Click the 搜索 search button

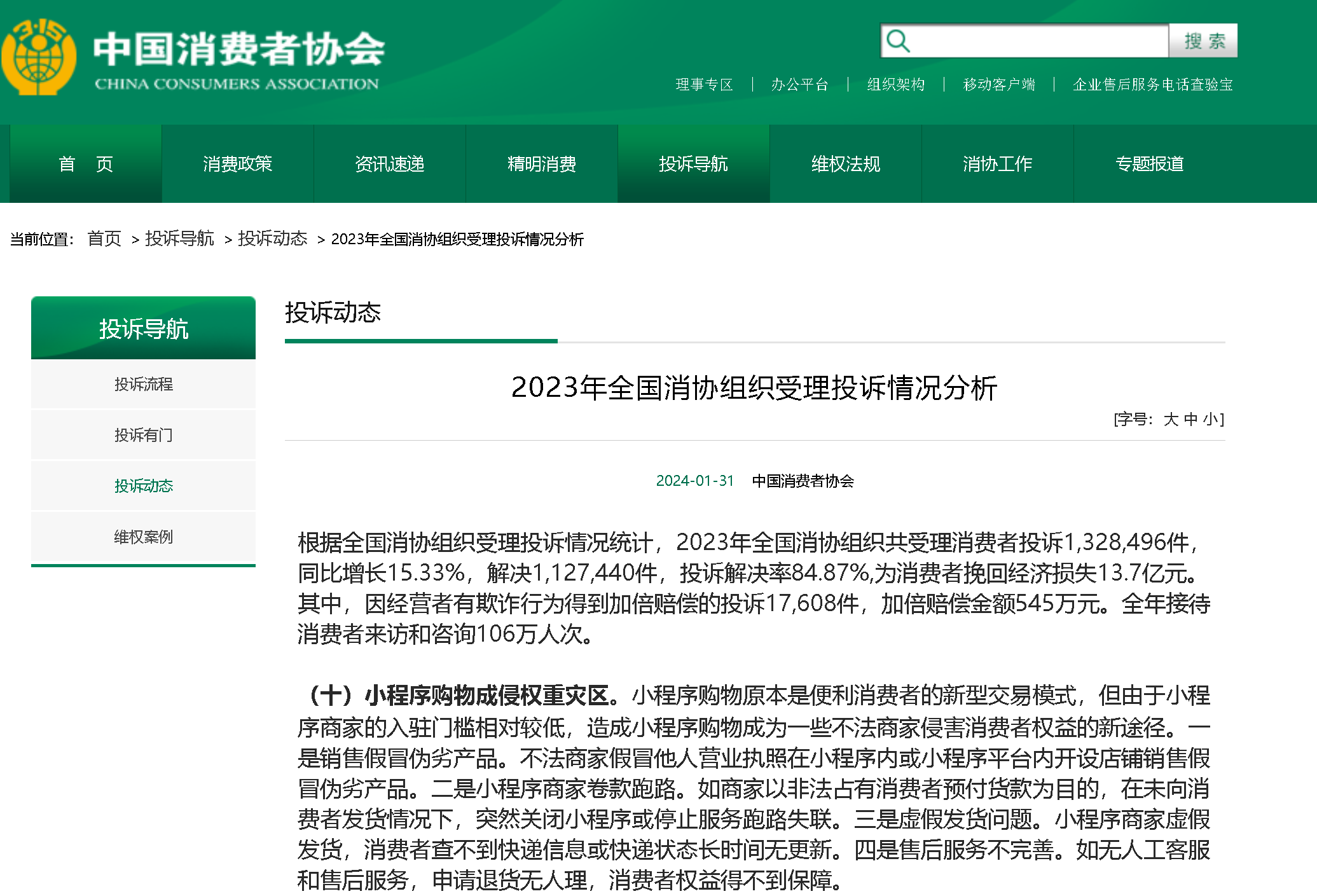pyautogui.click(x=1203, y=41)
